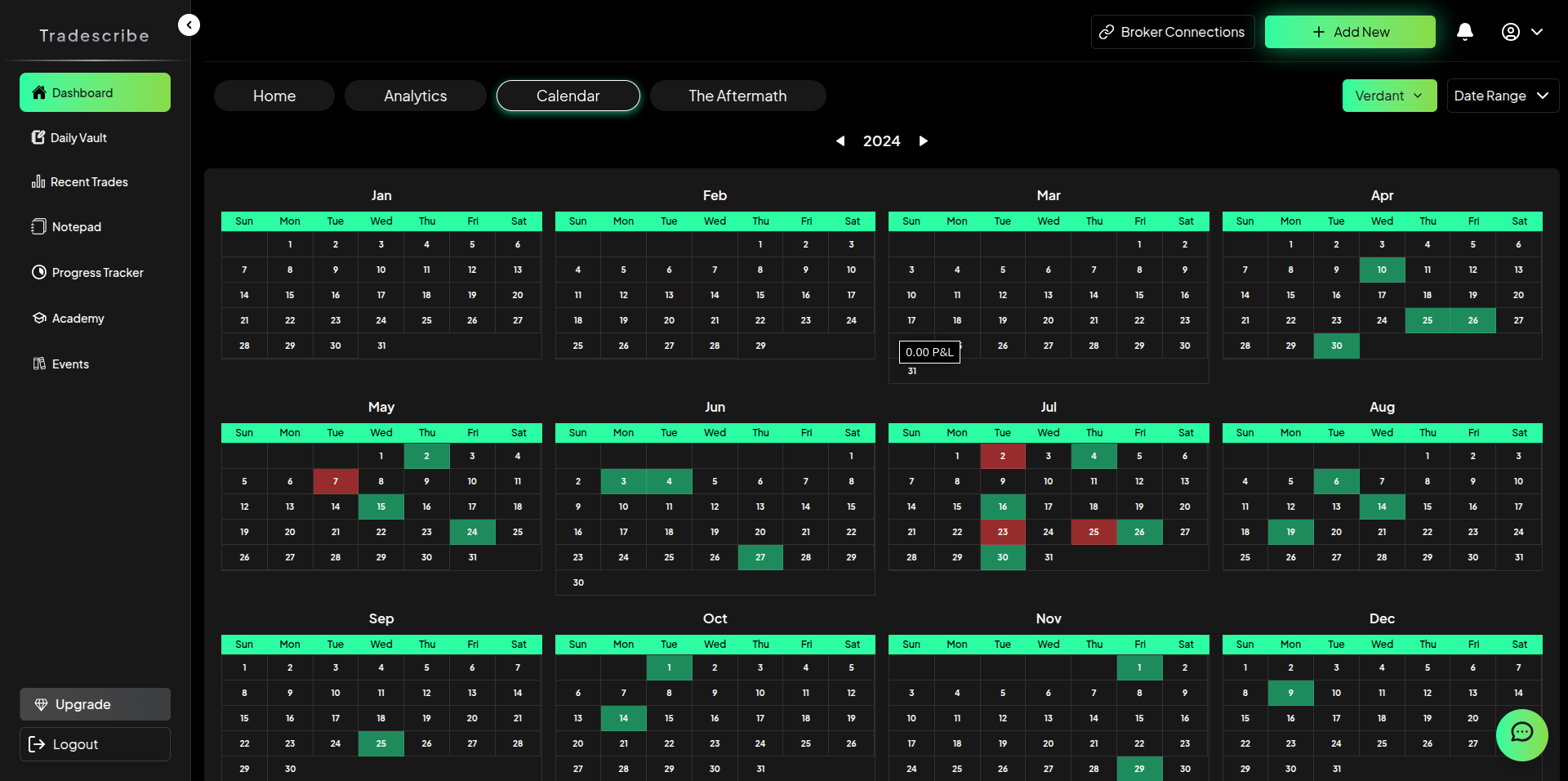
Task: Click the Upgrade diamond icon
Action: (41, 704)
